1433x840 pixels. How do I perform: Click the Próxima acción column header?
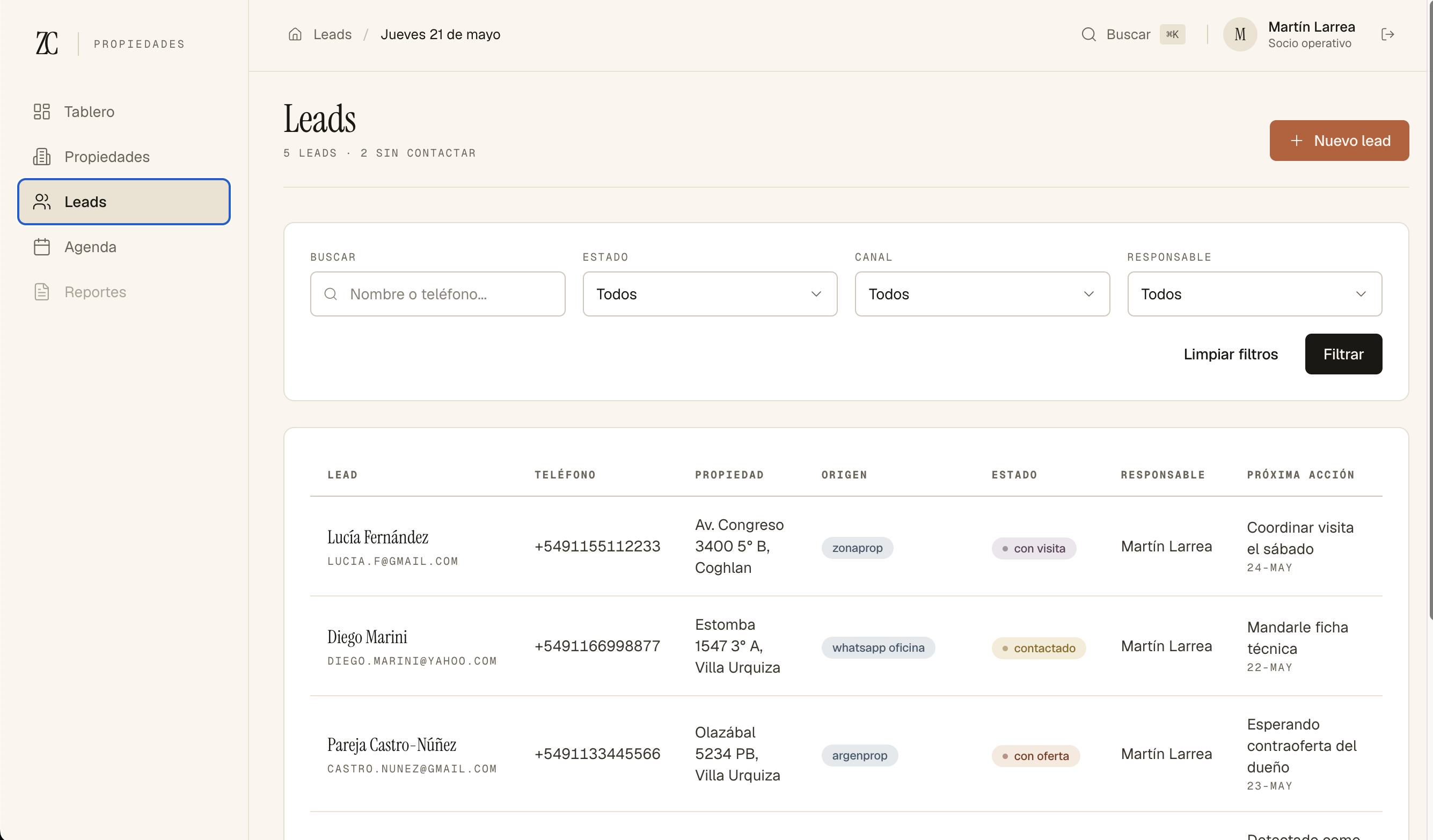click(1300, 475)
